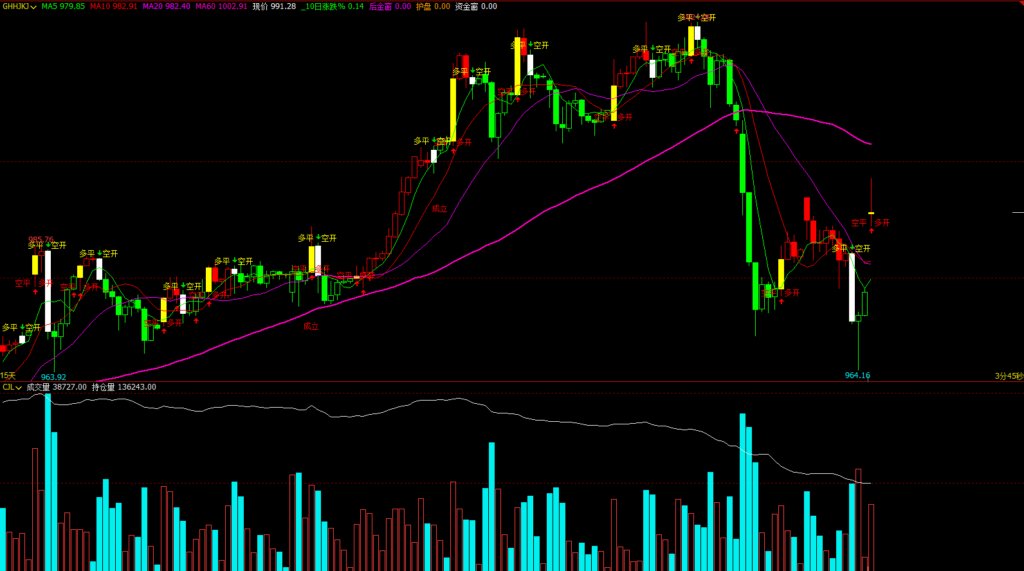Image resolution: width=1024 pixels, height=571 pixels.
Task: Select the MA60 1002.91 indicator label
Action: tap(221, 6)
